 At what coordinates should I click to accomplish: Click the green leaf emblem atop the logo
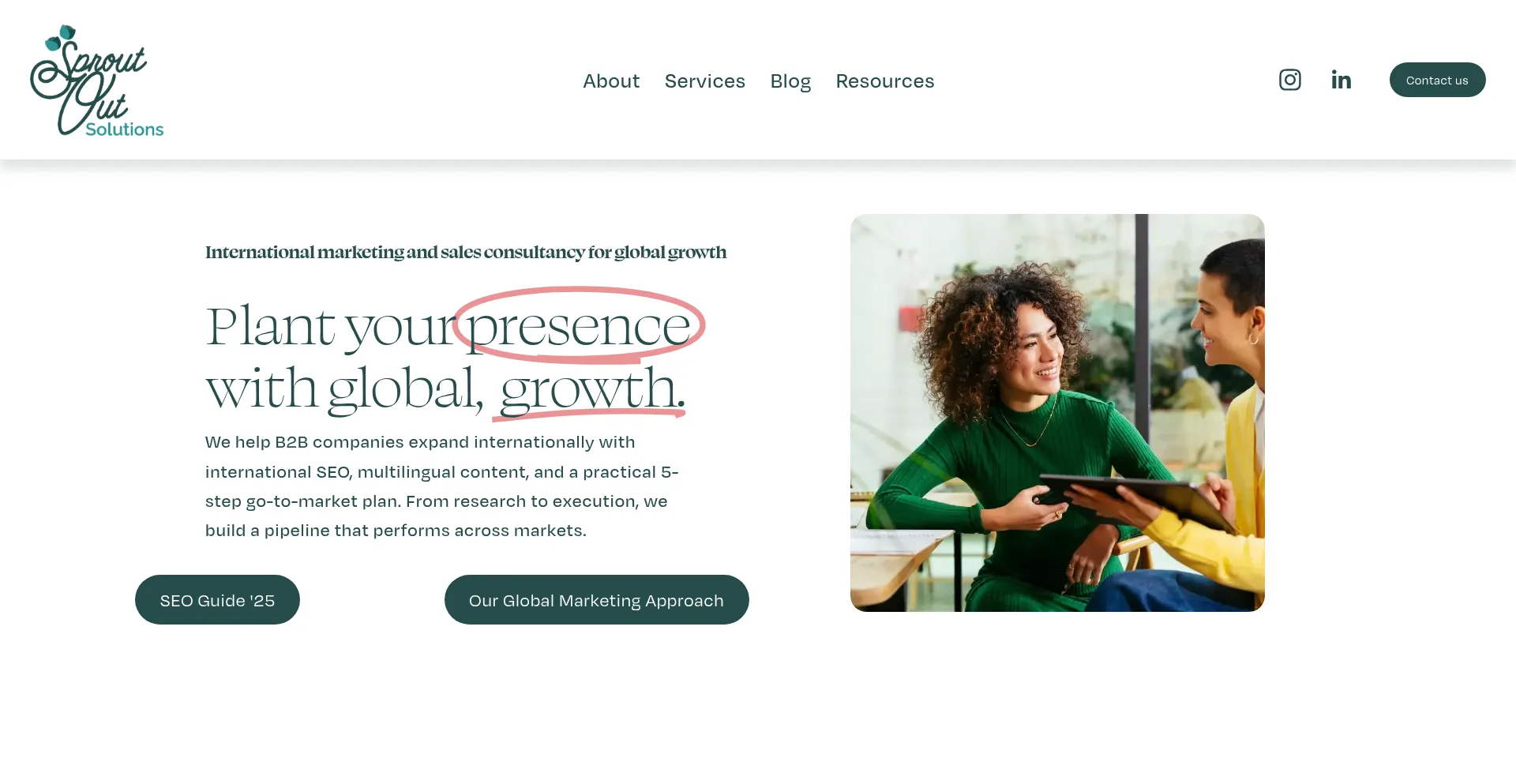62,37
